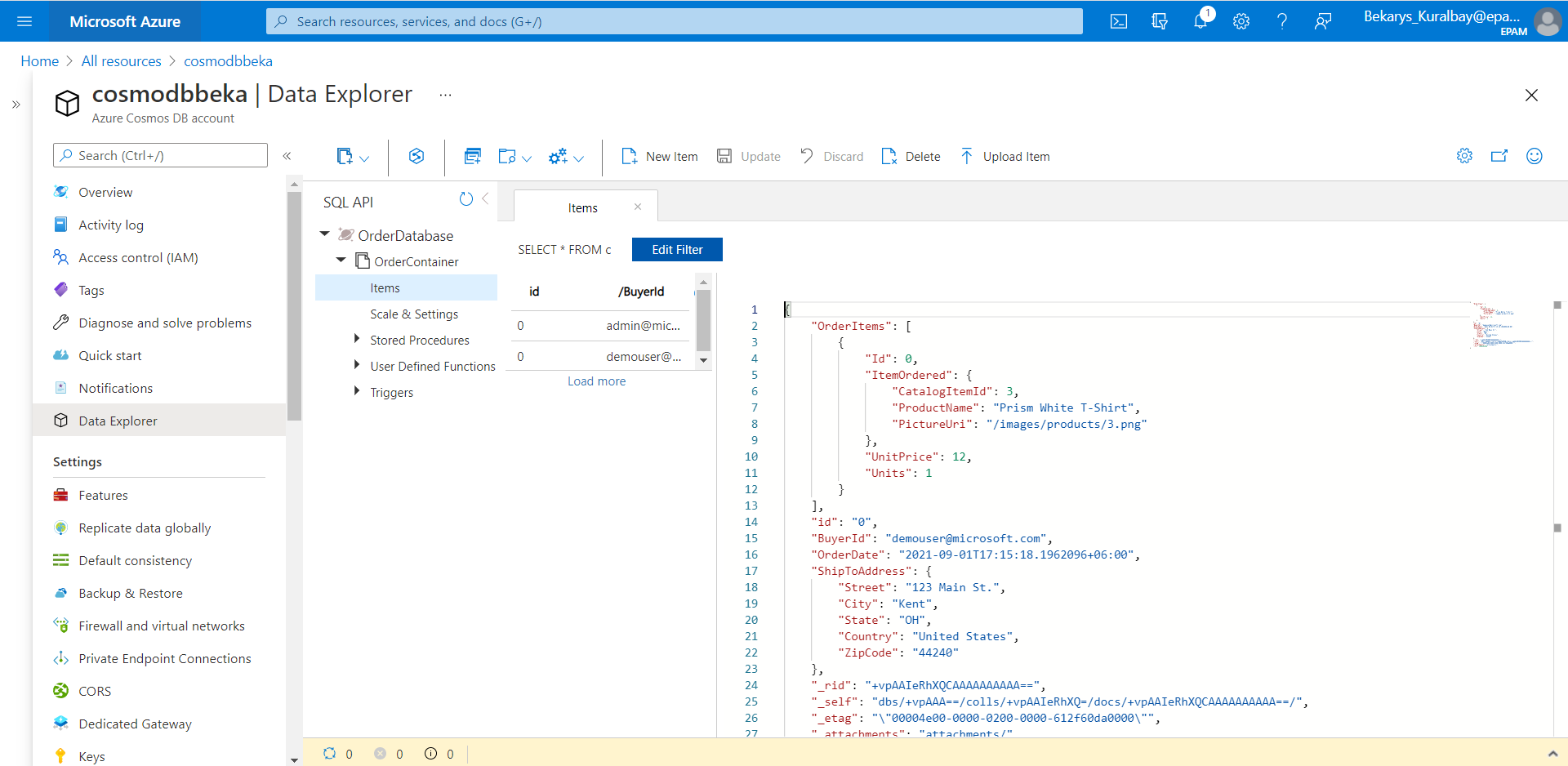
Task: Collapse the OrderContainer node
Action: [x=341, y=261]
